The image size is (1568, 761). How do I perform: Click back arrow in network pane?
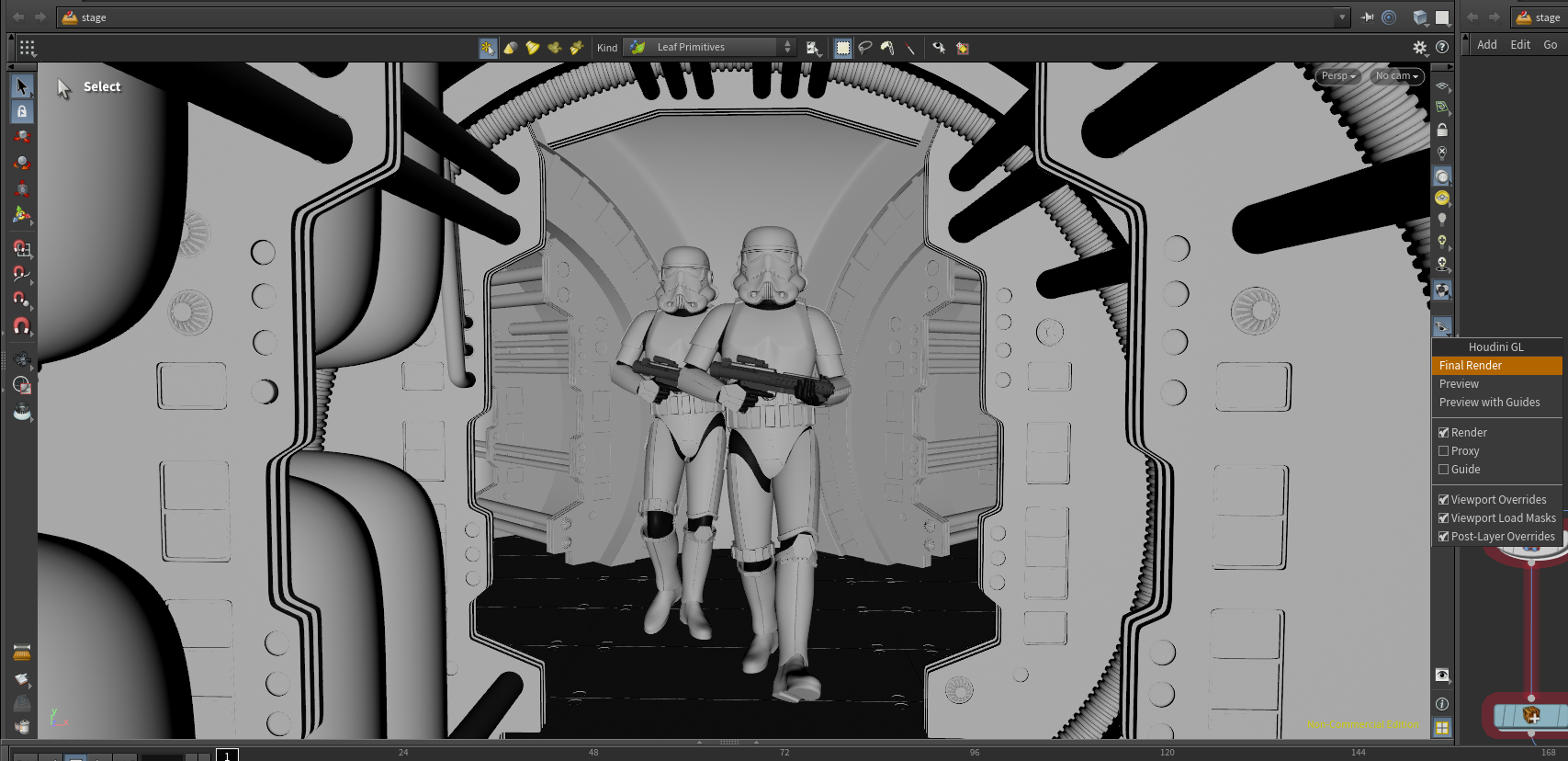pyautogui.click(x=1472, y=17)
